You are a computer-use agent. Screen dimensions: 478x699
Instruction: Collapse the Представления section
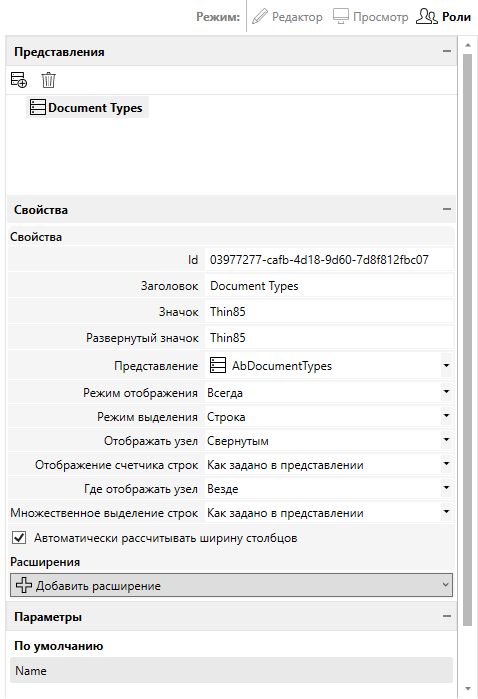coord(447,51)
